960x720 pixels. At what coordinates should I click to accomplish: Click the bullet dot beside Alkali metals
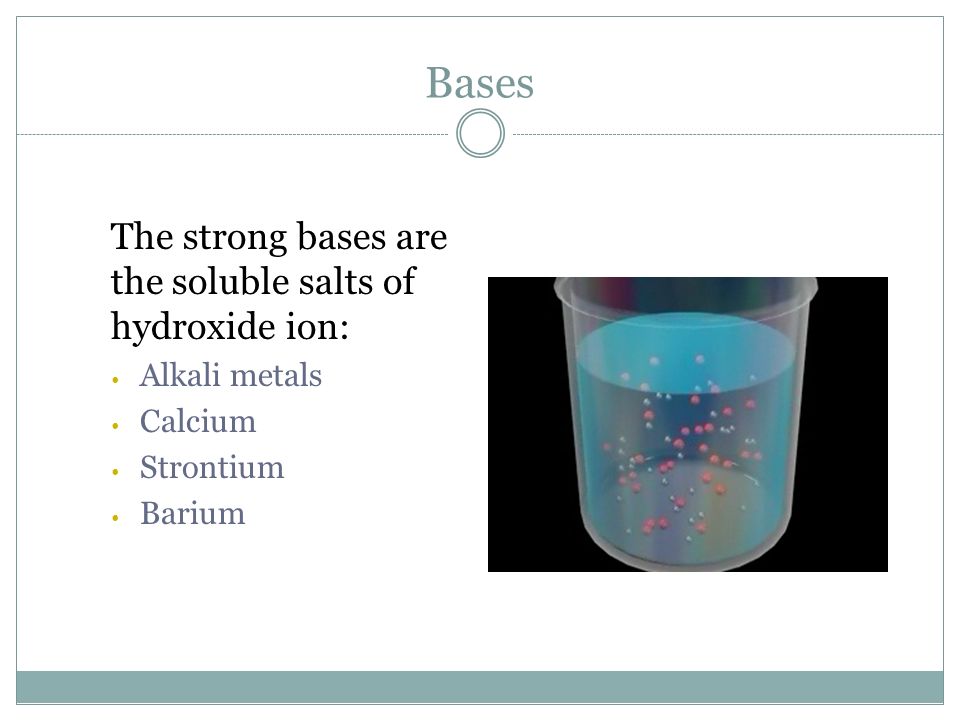(115, 380)
